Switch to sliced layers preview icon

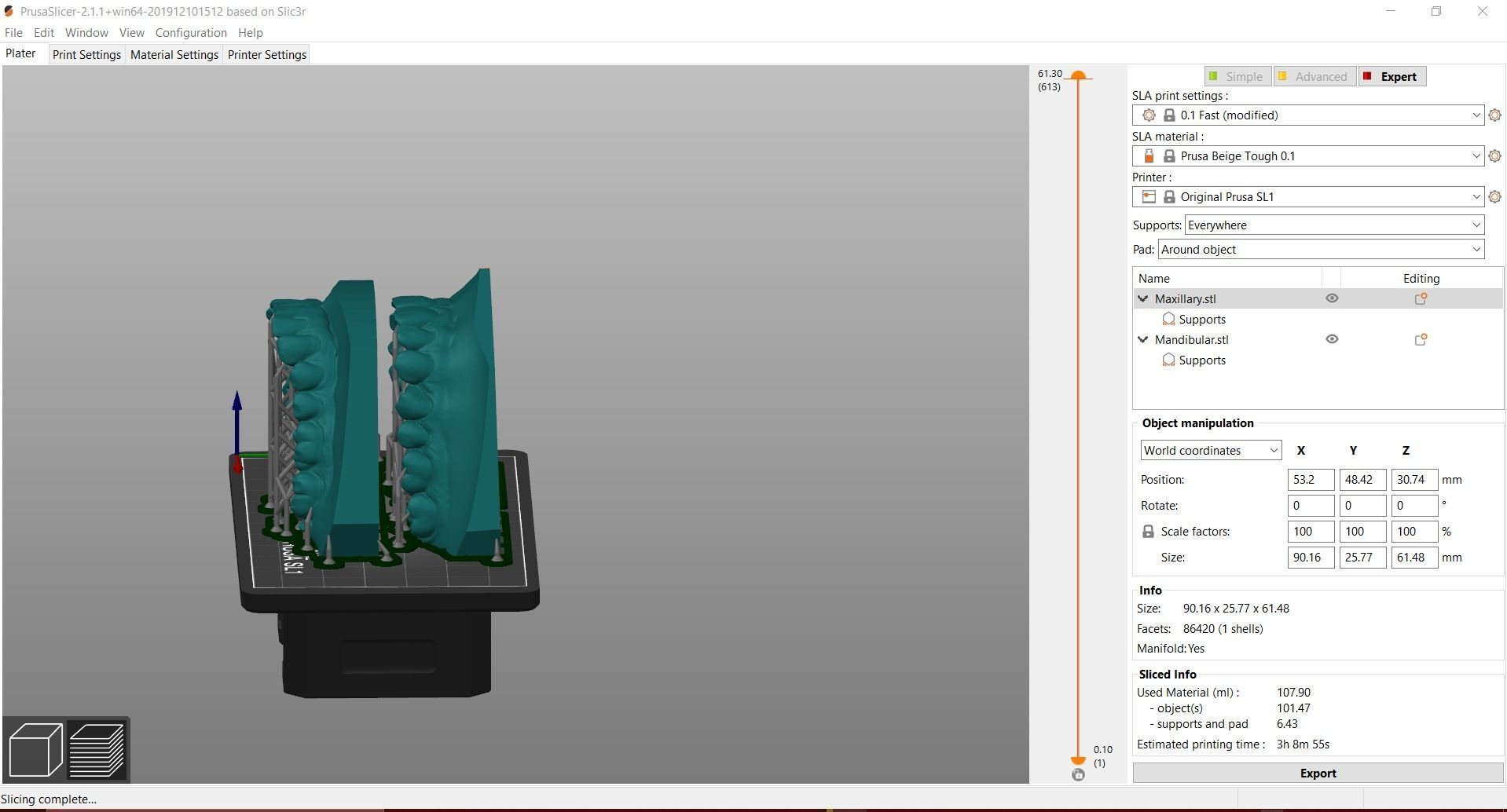coord(97,750)
